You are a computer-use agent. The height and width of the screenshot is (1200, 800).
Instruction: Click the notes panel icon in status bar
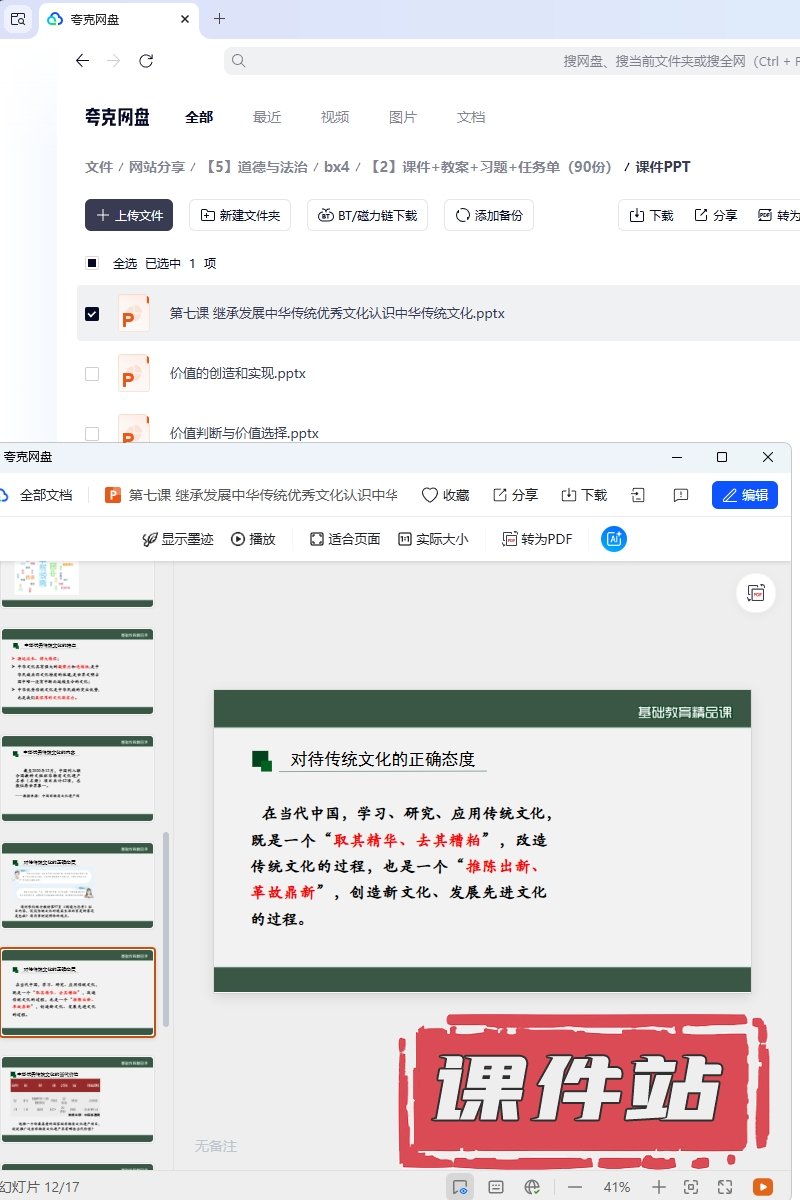tap(496, 1187)
